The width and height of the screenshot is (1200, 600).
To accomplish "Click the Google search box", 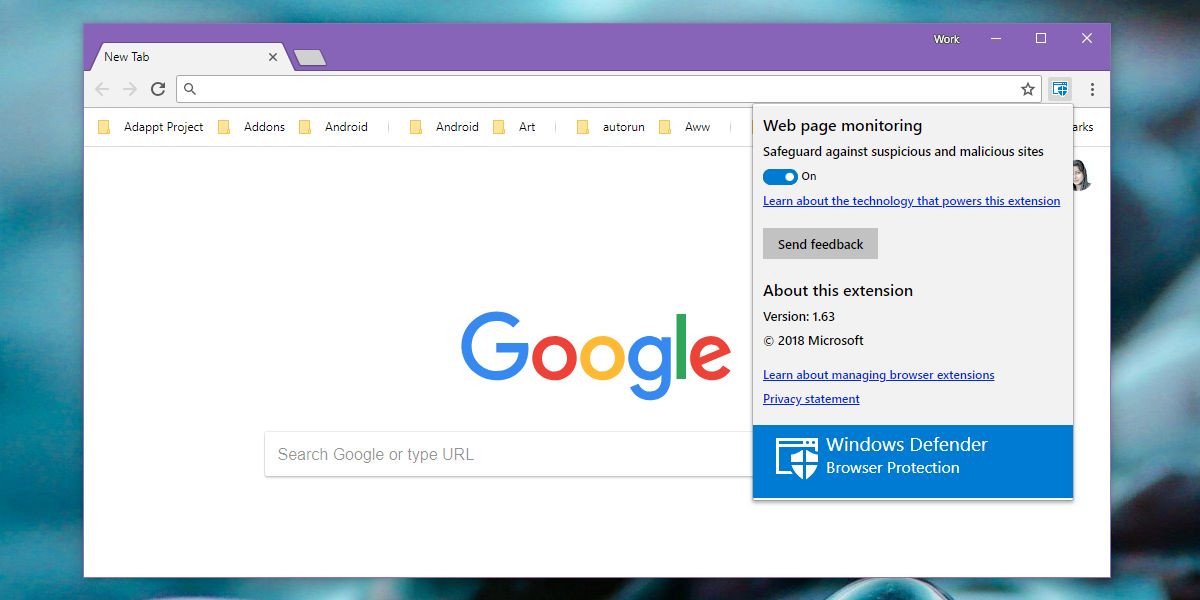I will click(x=510, y=454).
